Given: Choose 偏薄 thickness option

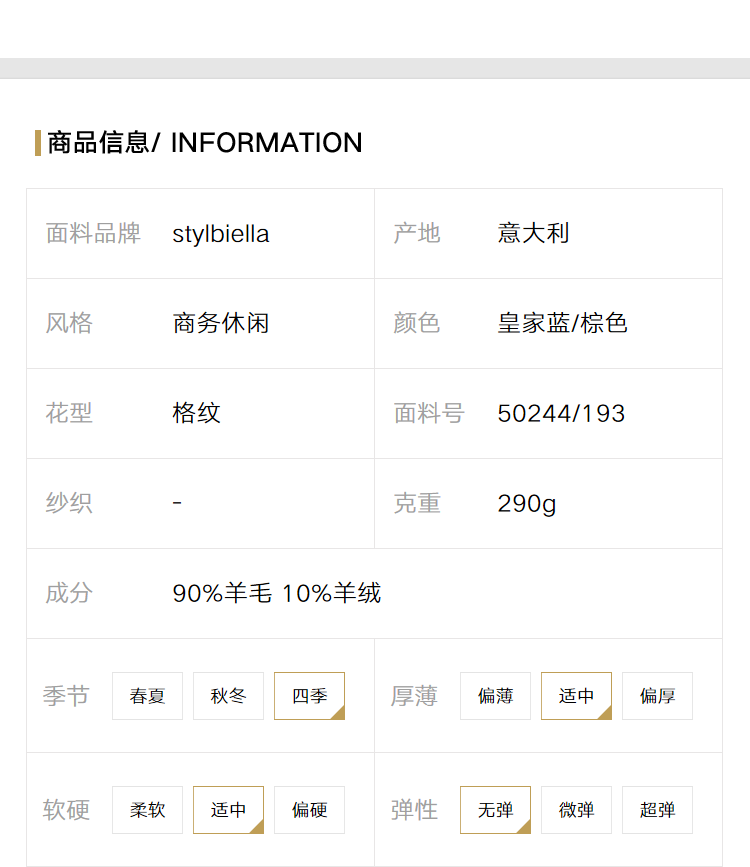Looking at the screenshot, I should tap(495, 696).
